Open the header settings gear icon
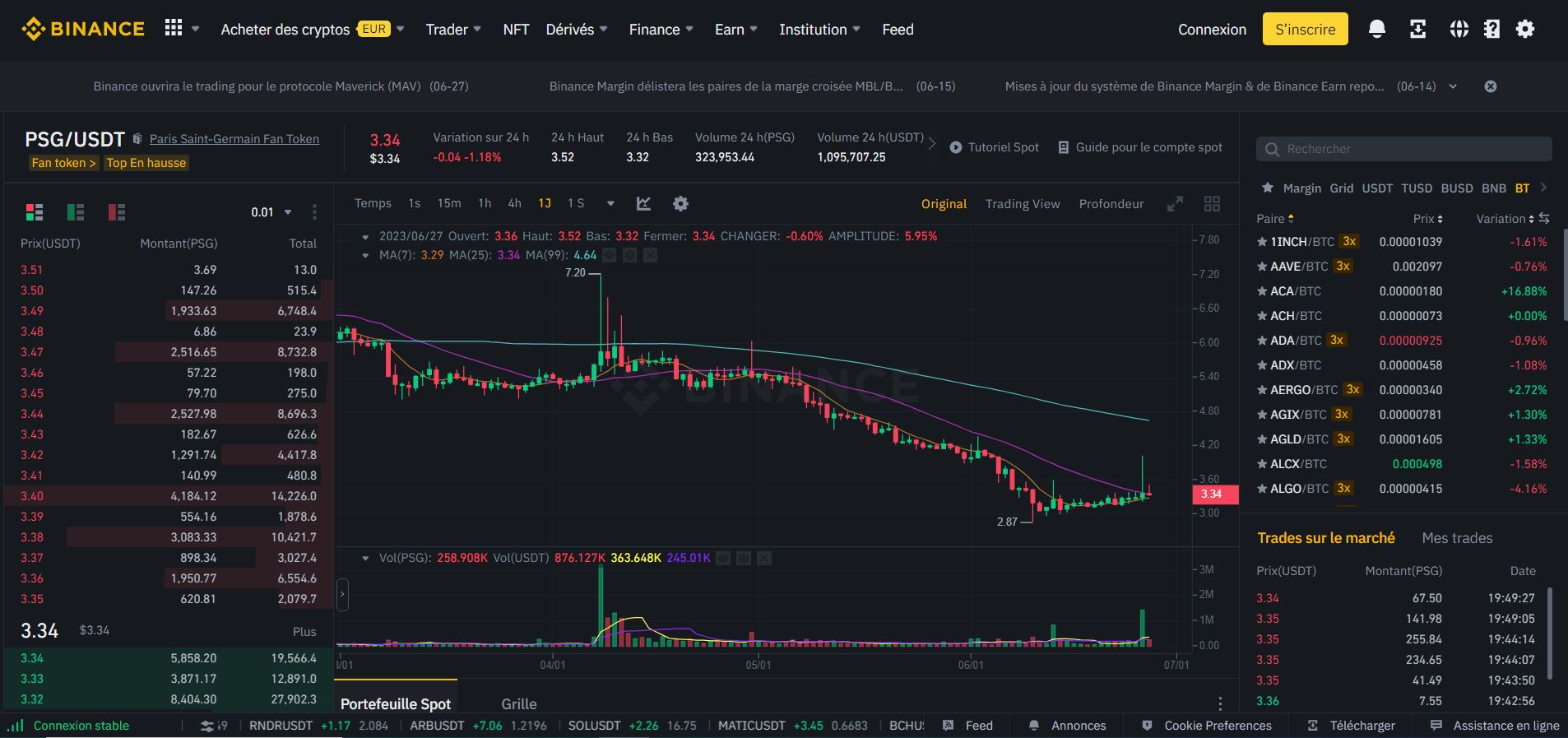Screen dimensions: 1568x738 coord(1525,30)
